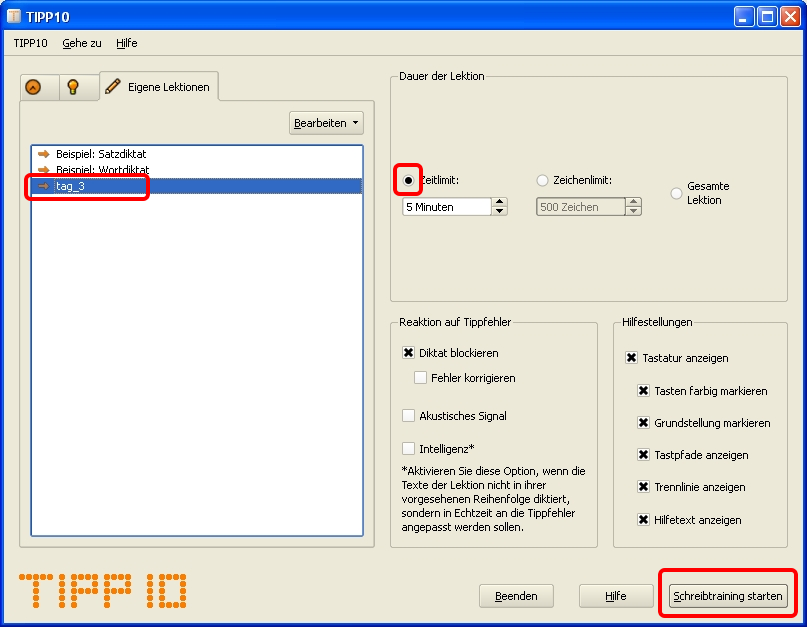The width and height of the screenshot is (807, 627).
Task: Open the light bulb open lessons tab
Action: (x=73, y=87)
